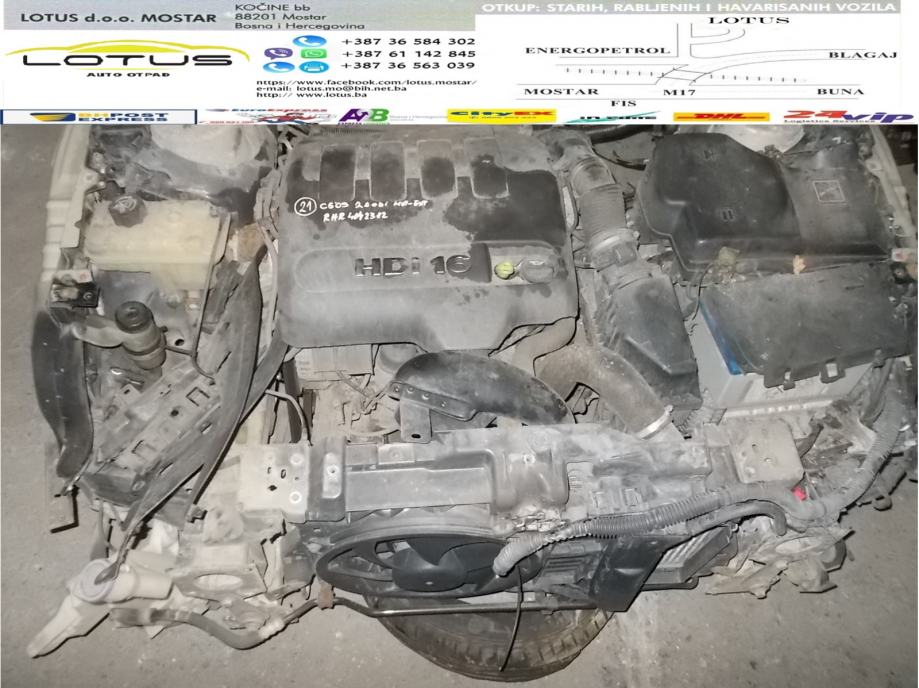Click the 'Bosna i Hercegovina' text
The height and width of the screenshot is (688, 919).
point(299,26)
